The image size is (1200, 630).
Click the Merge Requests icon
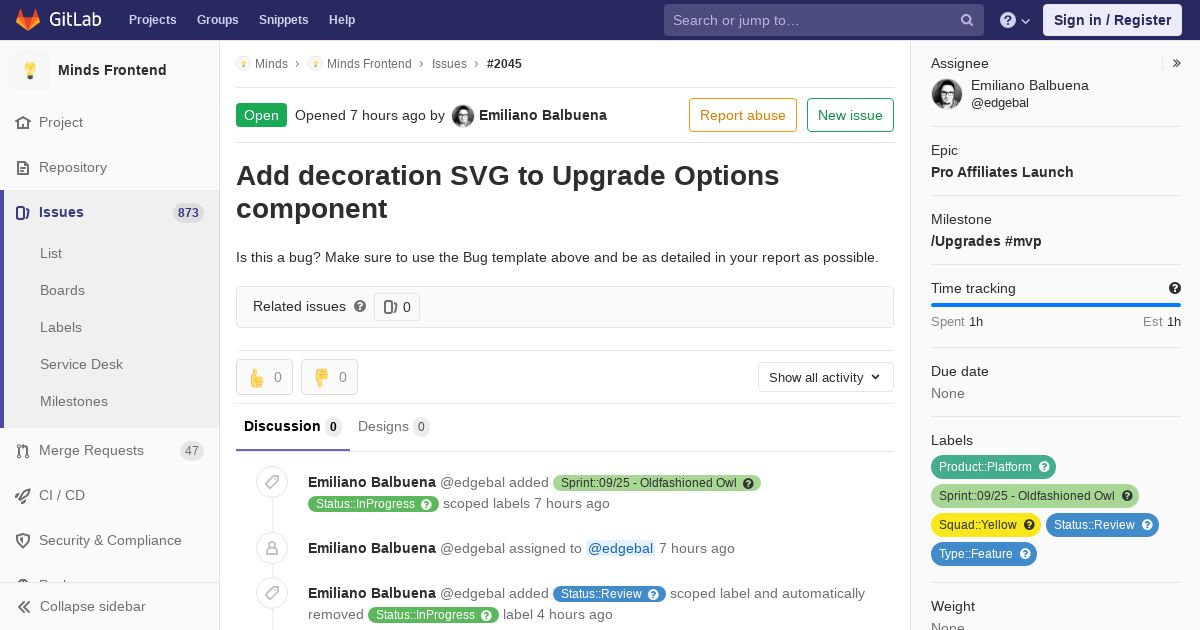click(23, 451)
